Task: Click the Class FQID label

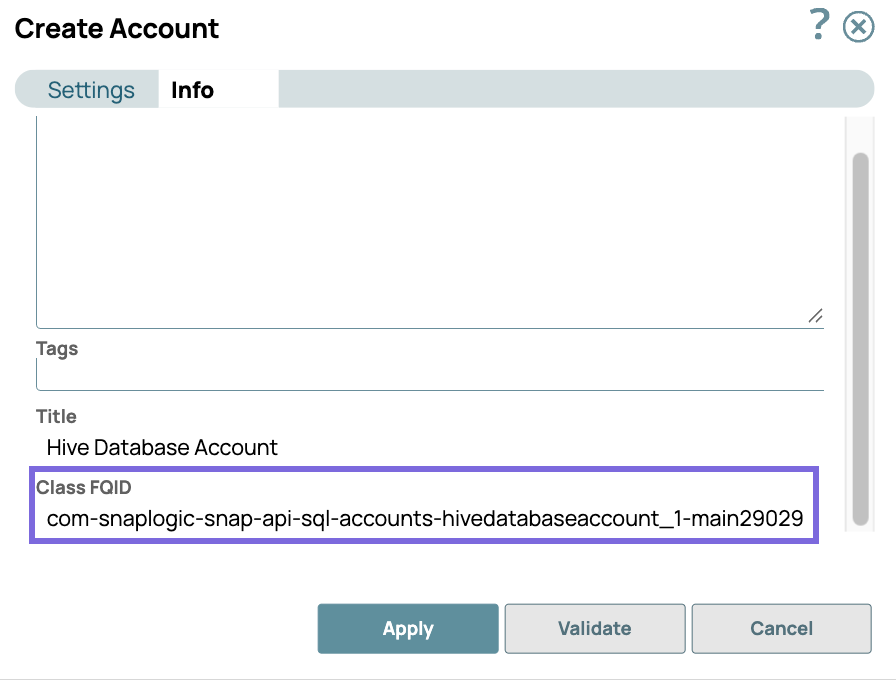Action: [84, 487]
